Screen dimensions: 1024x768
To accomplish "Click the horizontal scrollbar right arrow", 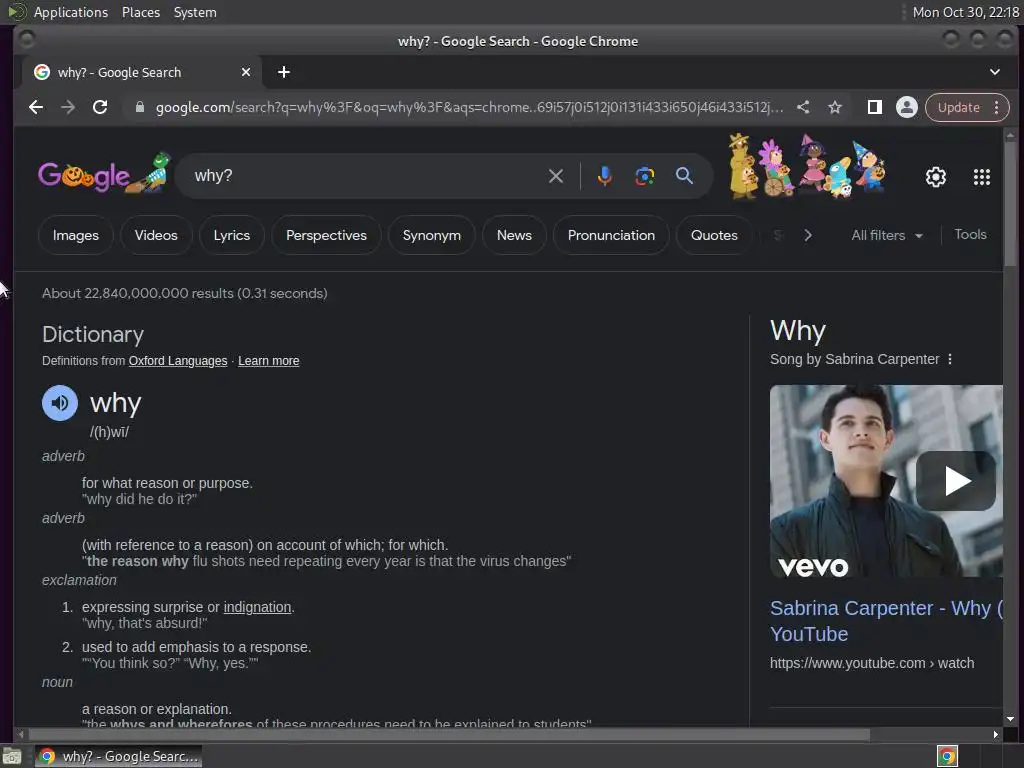I will tap(995, 735).
